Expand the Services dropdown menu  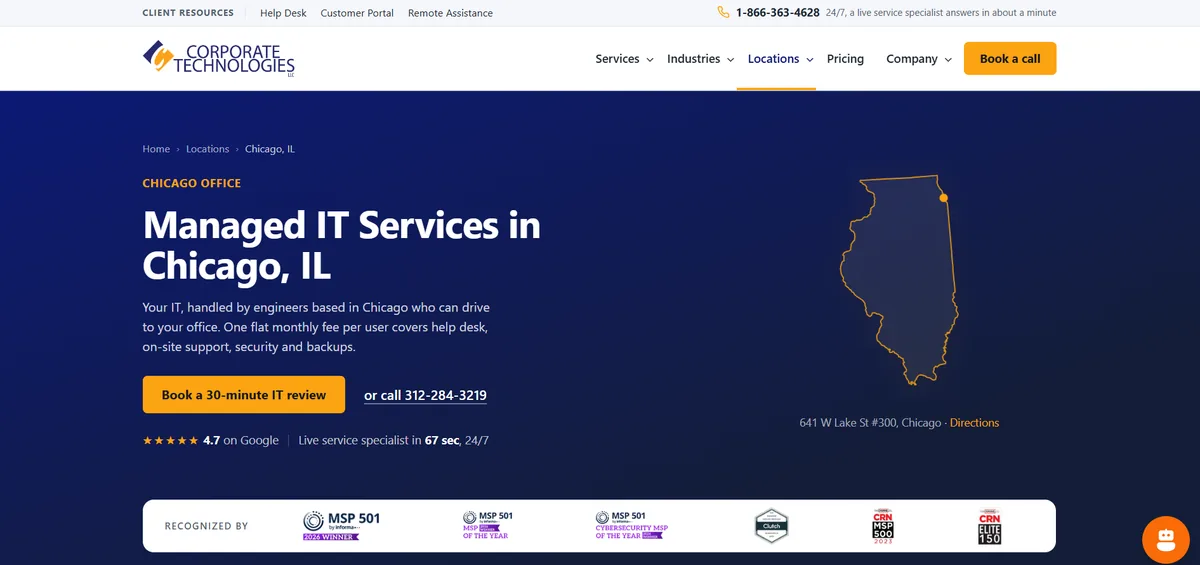pos(624,59)
